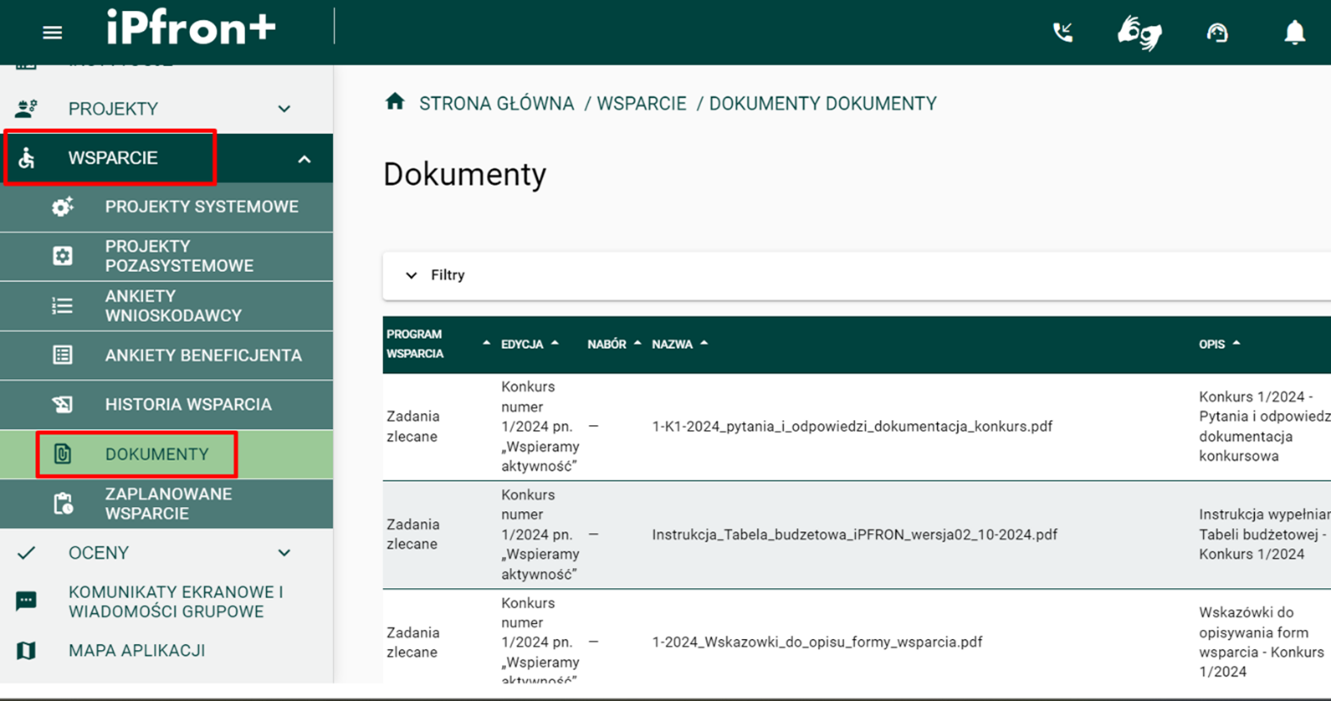The height and width of the screenshot is (701, 1331).
Task: Click the Ankiety beneficjenta icon
Action: (62, 355)
